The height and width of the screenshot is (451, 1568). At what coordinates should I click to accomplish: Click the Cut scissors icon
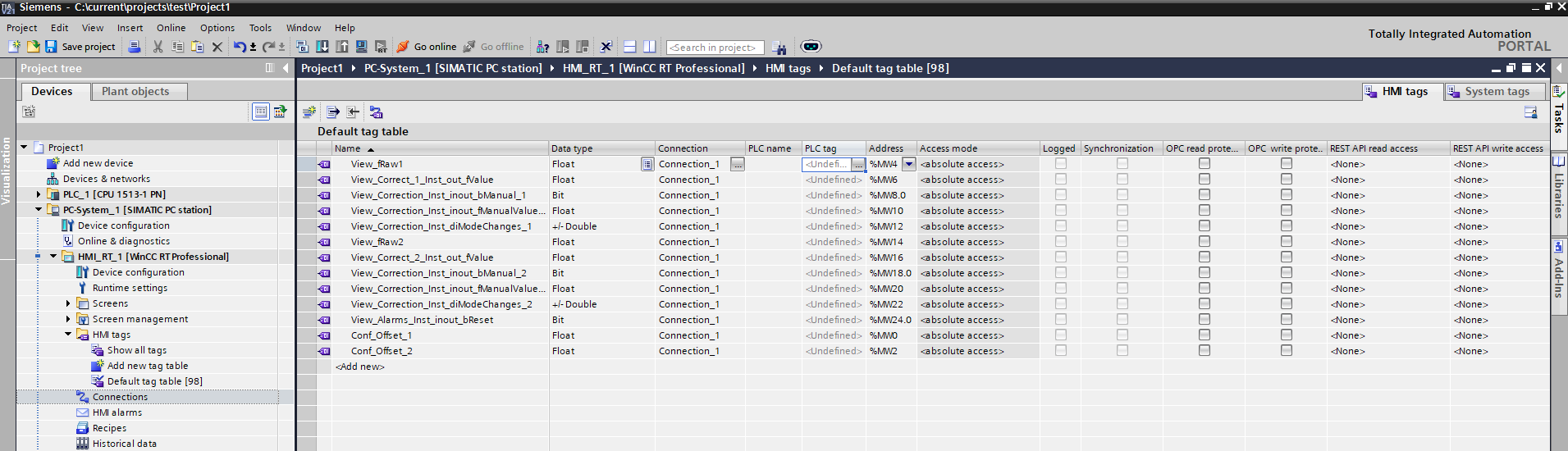(158, 47)
